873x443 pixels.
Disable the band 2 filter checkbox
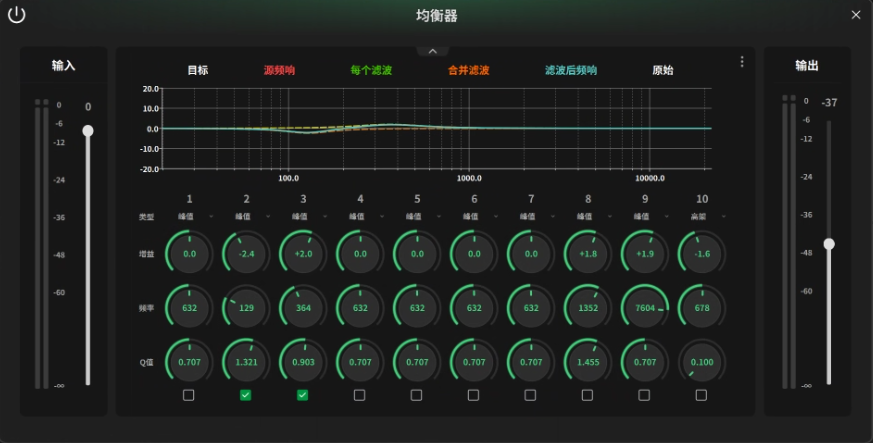(x=246, y=395)
